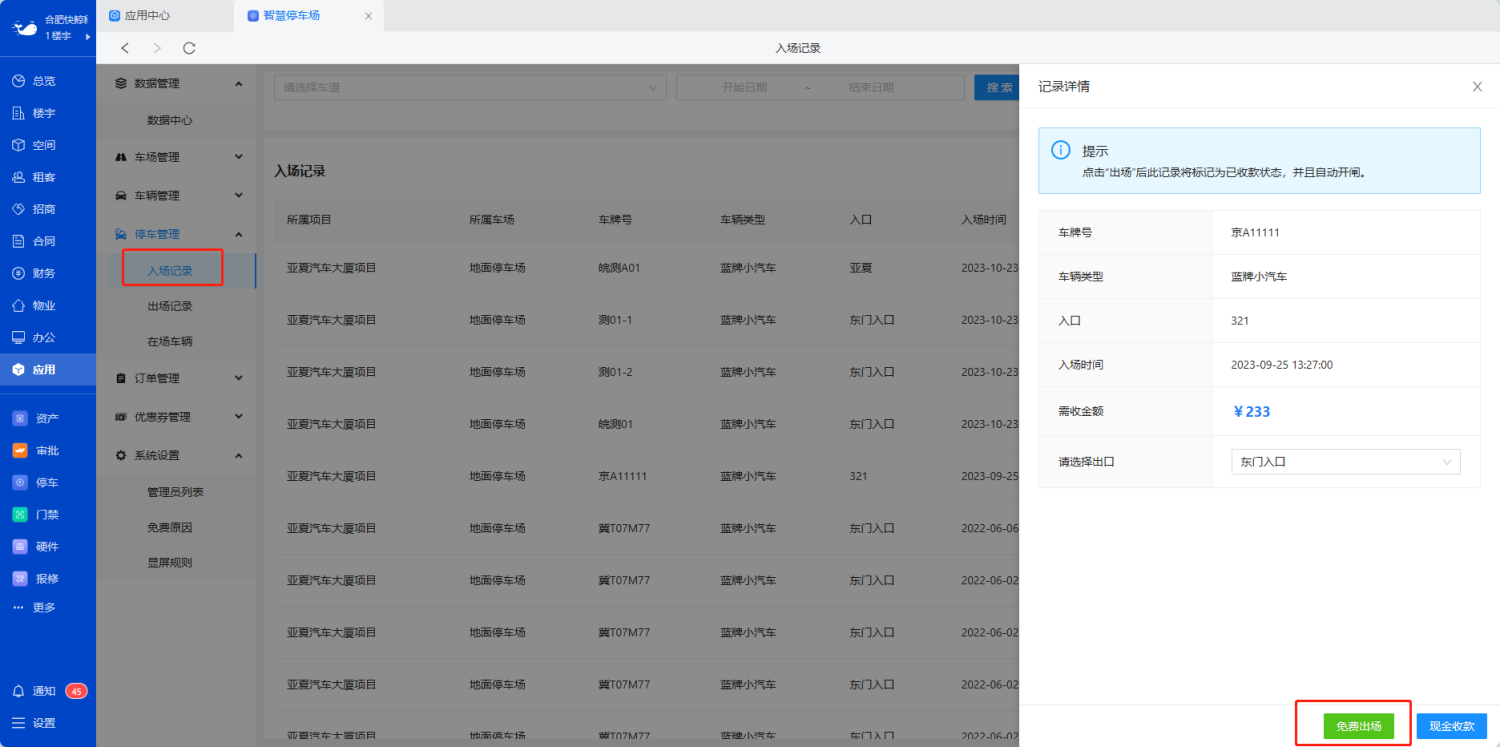Open the 审批 approval app
This screenshot has height=747, width=1500.
35,450
